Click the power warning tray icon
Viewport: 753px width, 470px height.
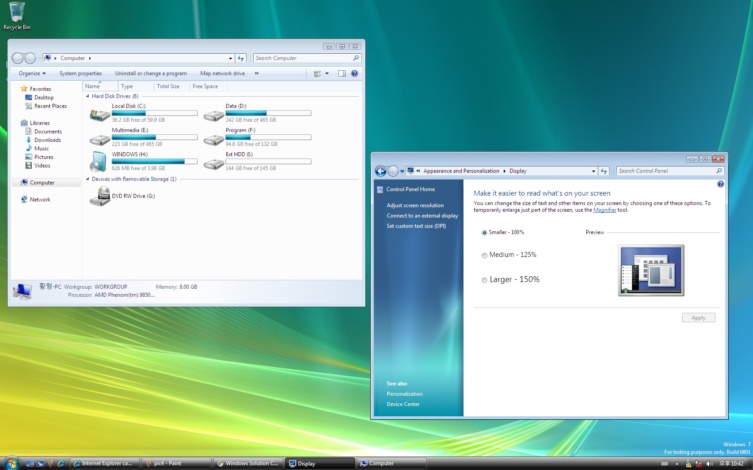[689, 464]
